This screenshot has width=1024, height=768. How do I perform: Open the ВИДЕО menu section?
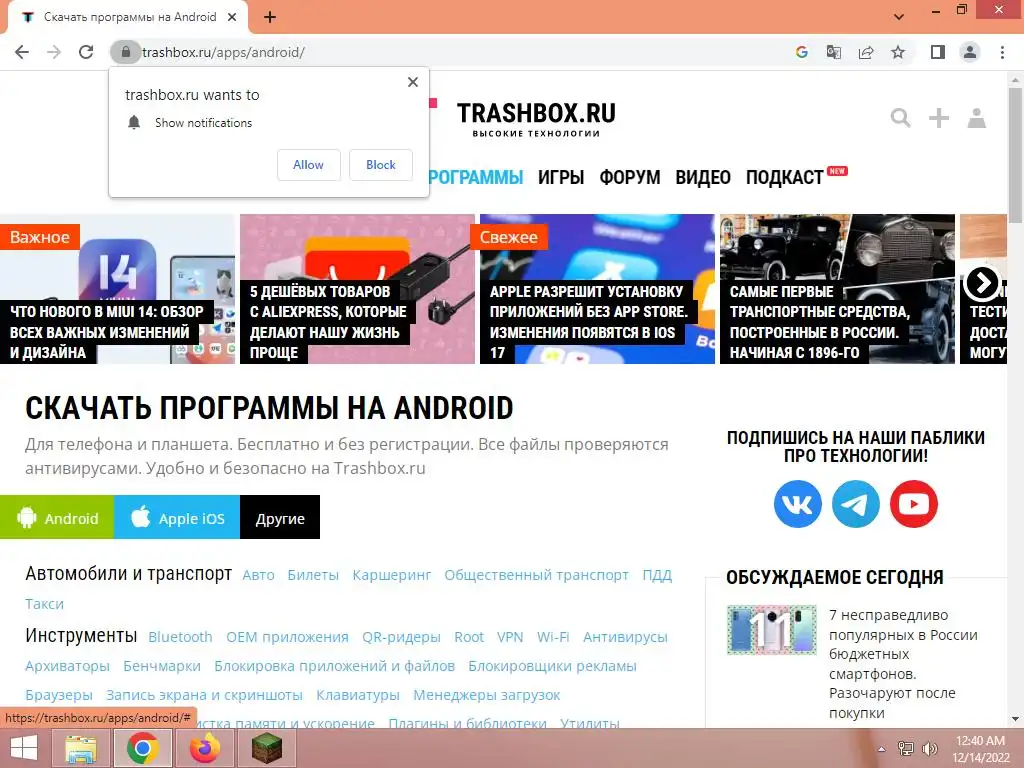pos(703,178)
